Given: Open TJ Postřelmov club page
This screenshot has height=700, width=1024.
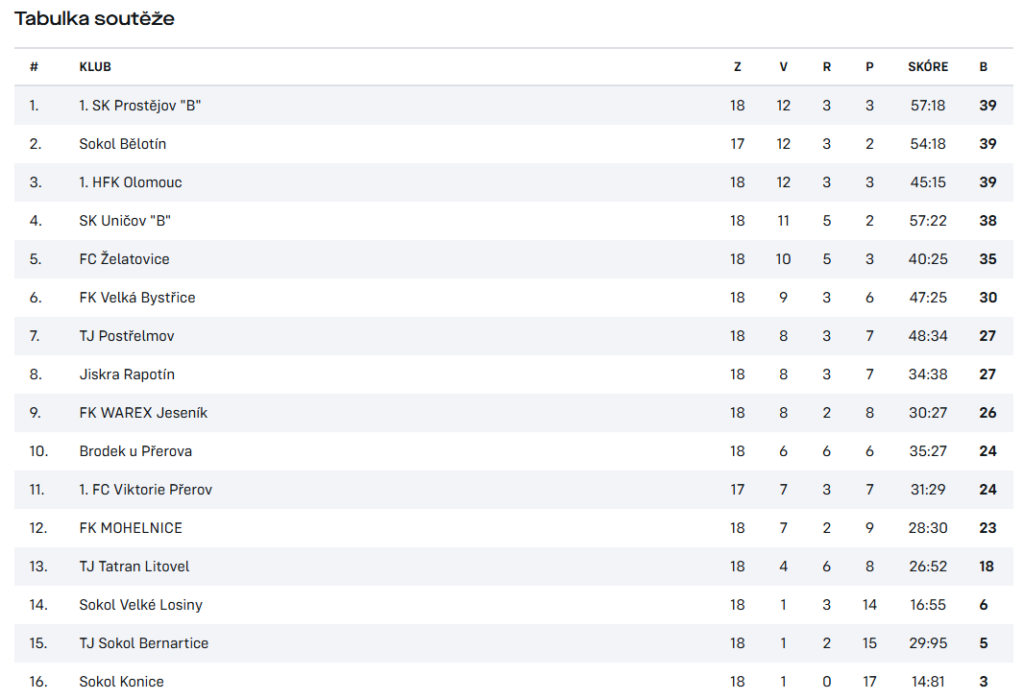Looking at the screenshot, I should [x=127, y=336].
